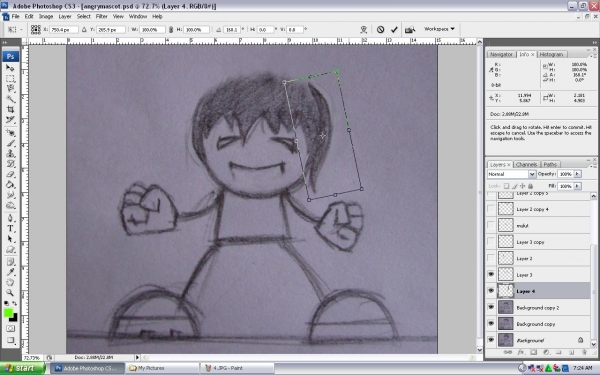Open the blend mode Normal dropdown

tap(512, 174)
